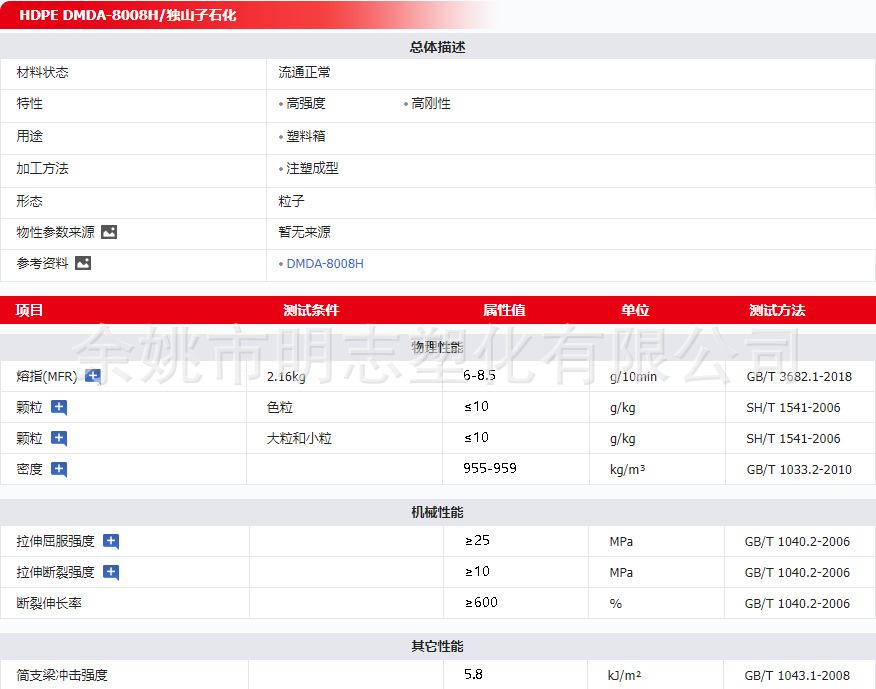Click the 高刚性 feature

[x=431, y=103]
